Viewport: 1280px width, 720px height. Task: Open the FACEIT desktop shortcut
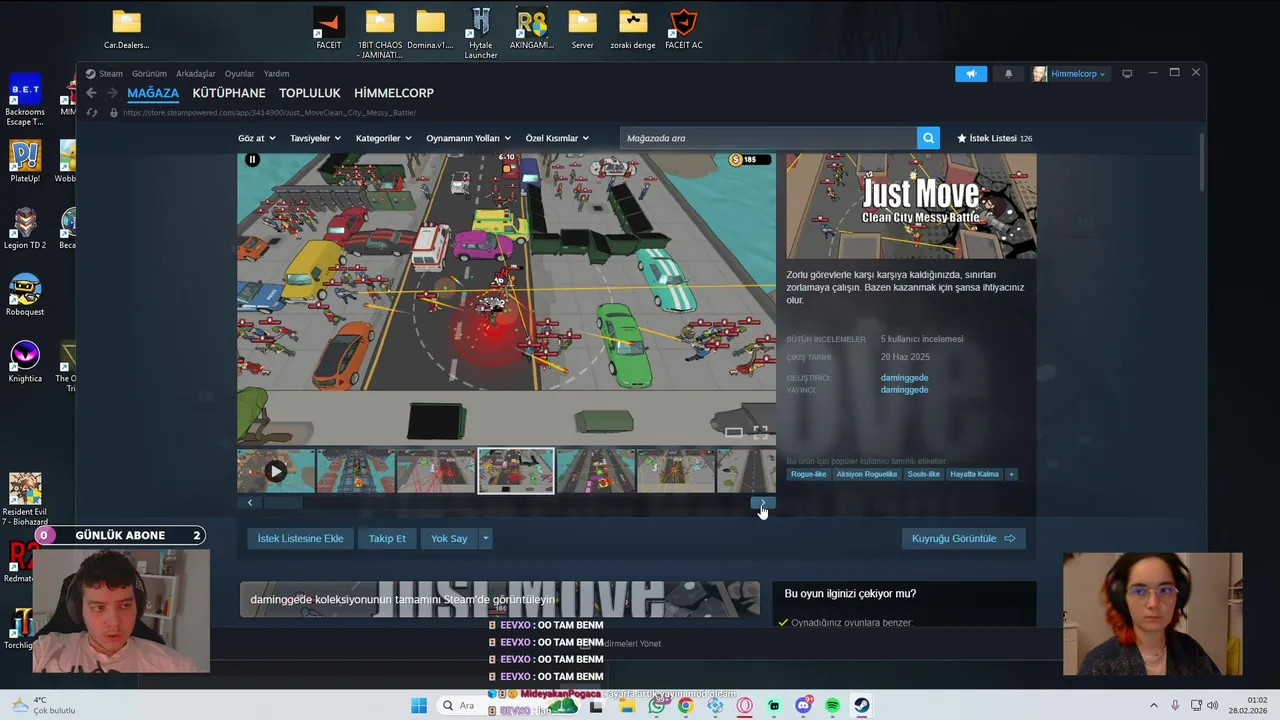click(x=328, y=29)
